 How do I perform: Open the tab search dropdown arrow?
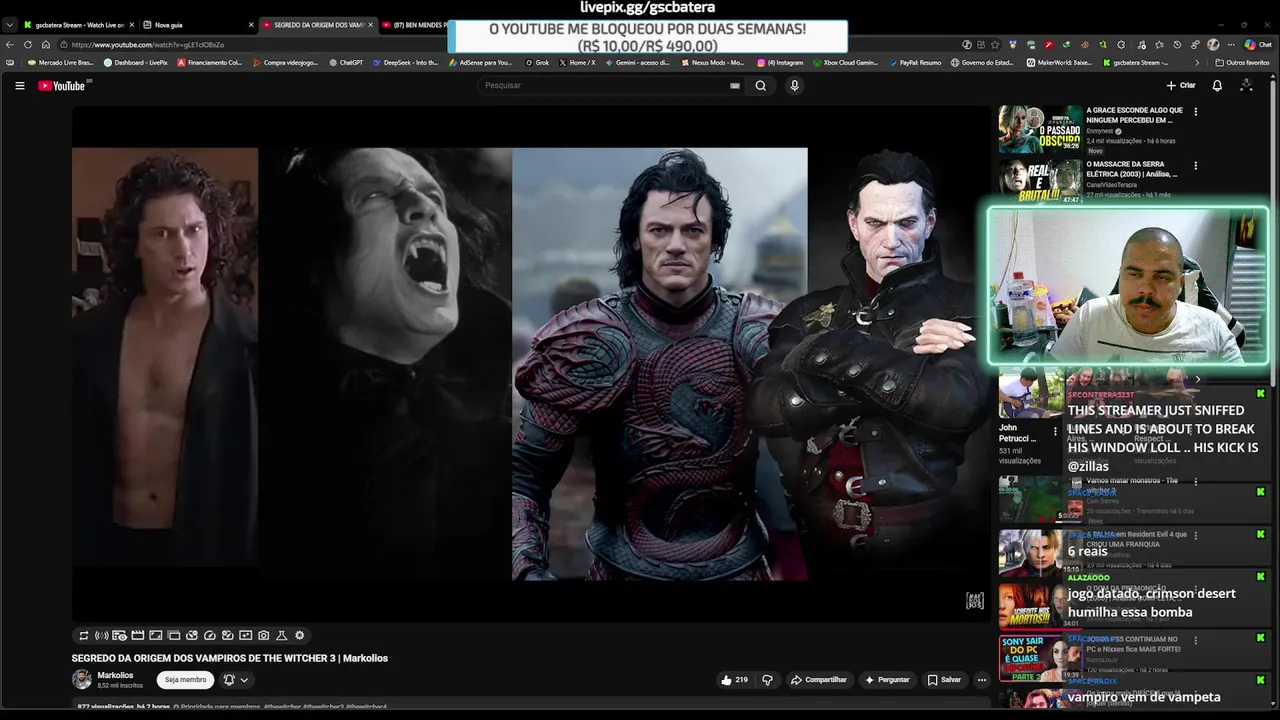point(9,25)
